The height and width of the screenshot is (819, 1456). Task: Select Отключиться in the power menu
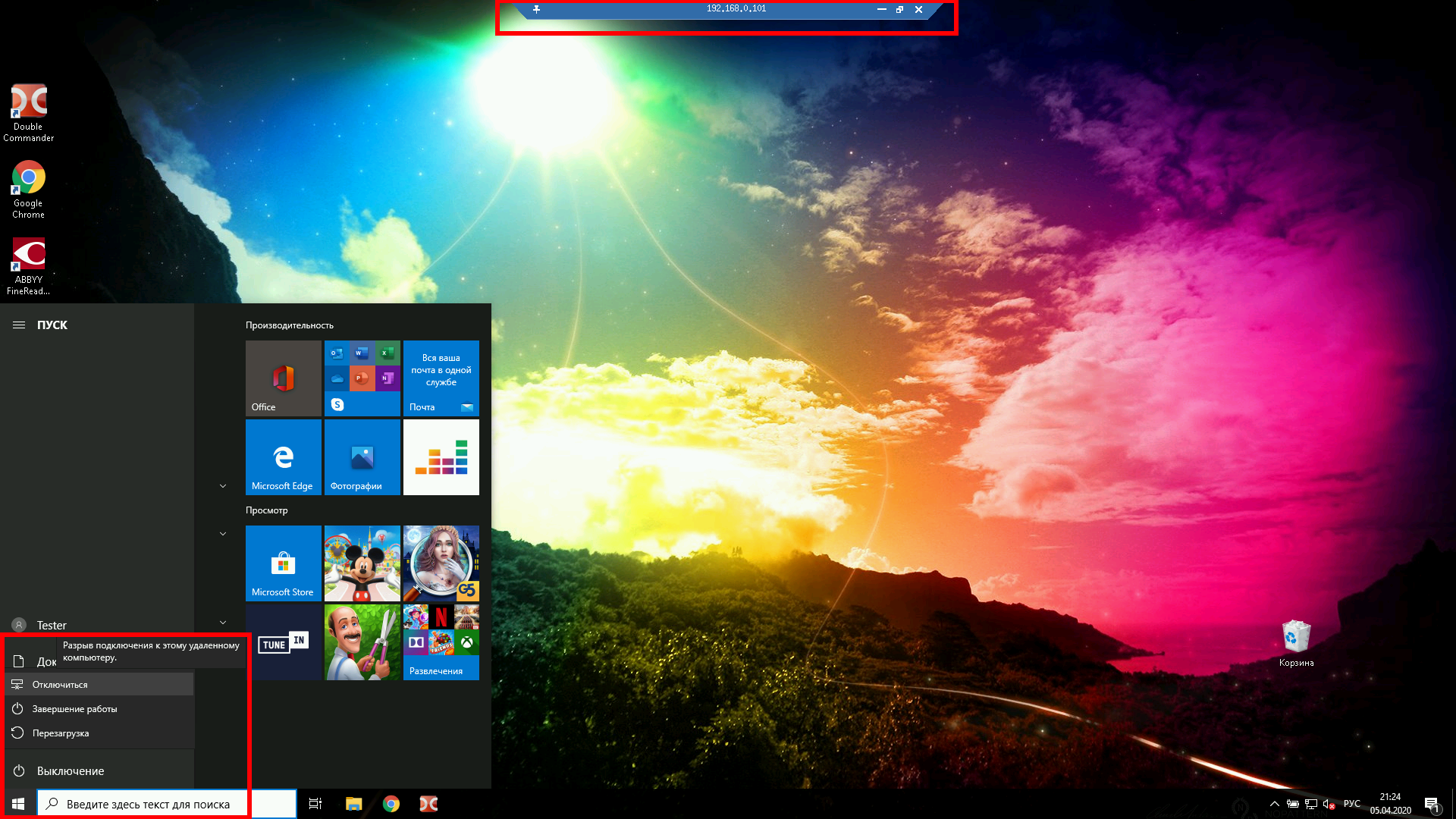(x=60, y=685)
